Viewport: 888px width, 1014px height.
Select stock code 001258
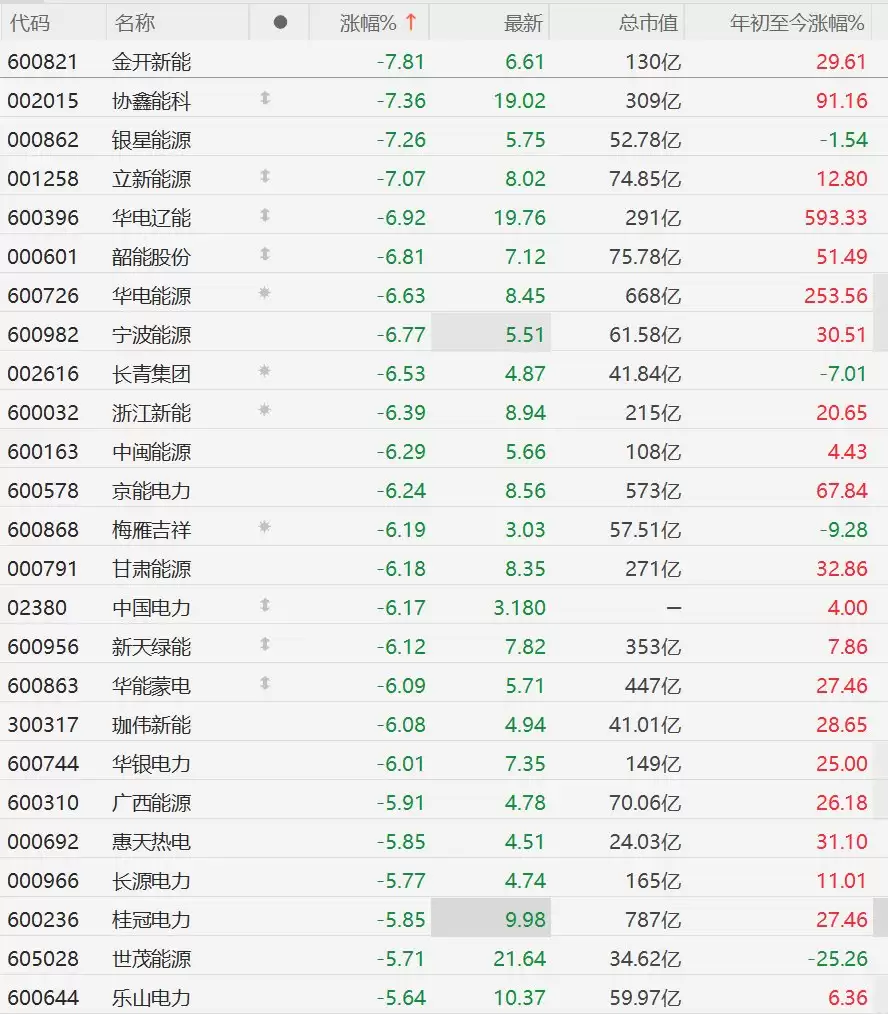click(43, 179)
